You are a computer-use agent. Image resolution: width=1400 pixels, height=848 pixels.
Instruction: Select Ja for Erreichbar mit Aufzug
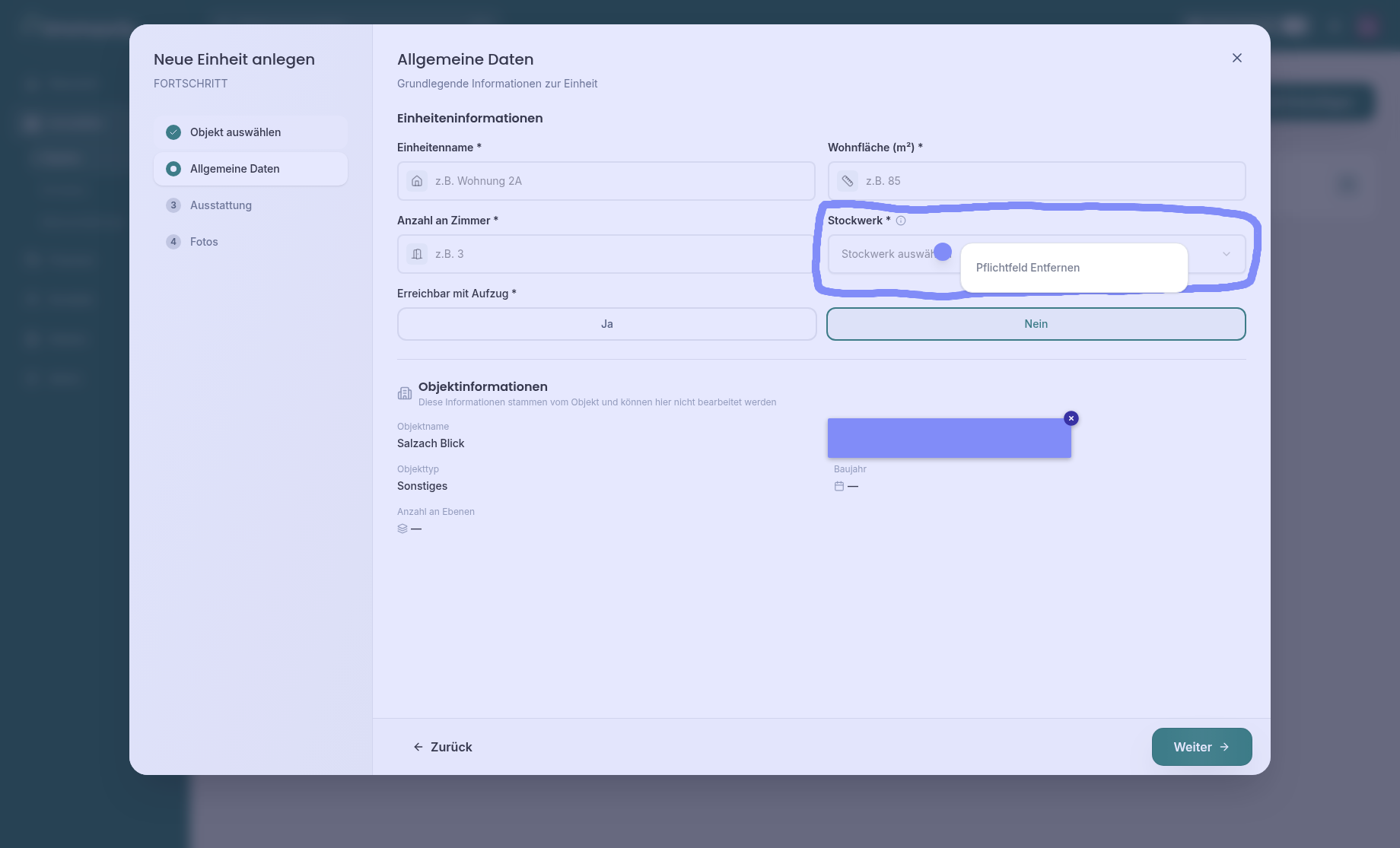click(606, 324)
